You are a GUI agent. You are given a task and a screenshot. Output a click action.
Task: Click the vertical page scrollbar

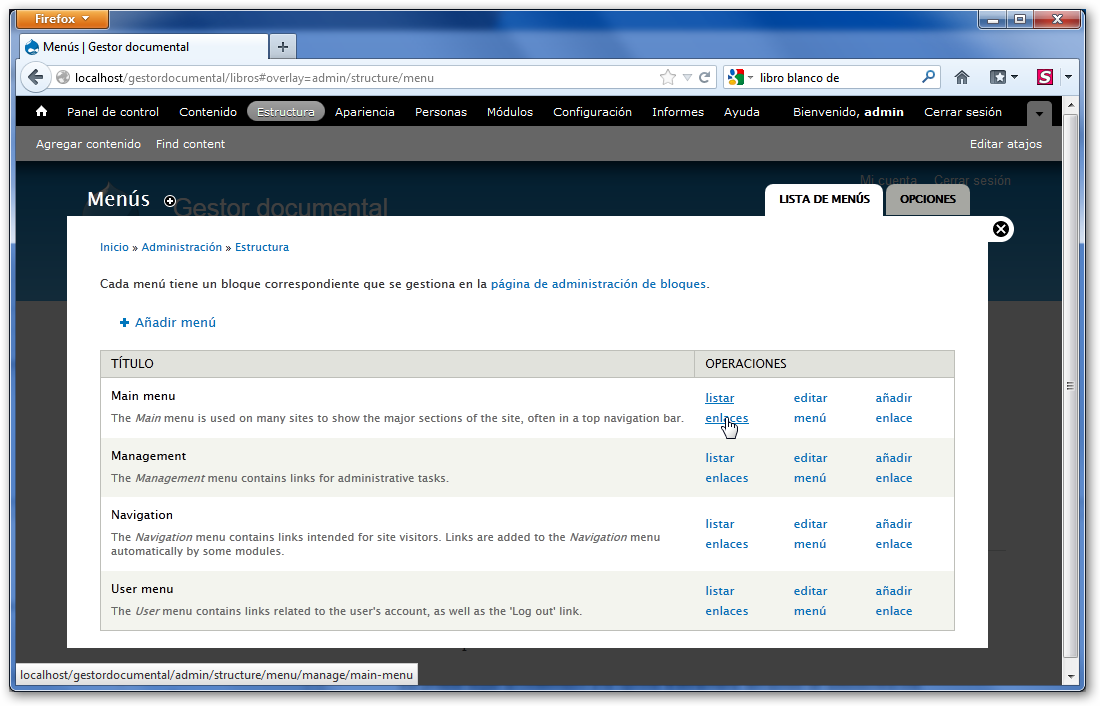[1071, 385]
